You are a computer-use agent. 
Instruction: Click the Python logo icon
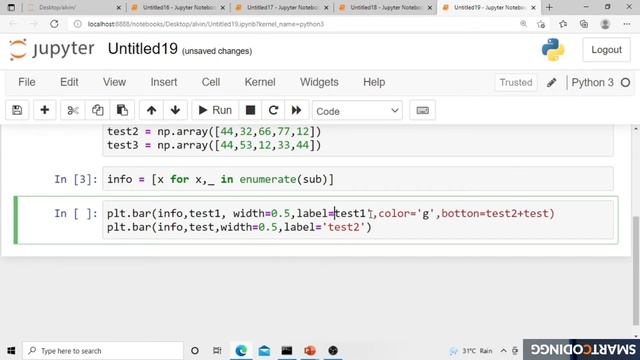(553, 50)
